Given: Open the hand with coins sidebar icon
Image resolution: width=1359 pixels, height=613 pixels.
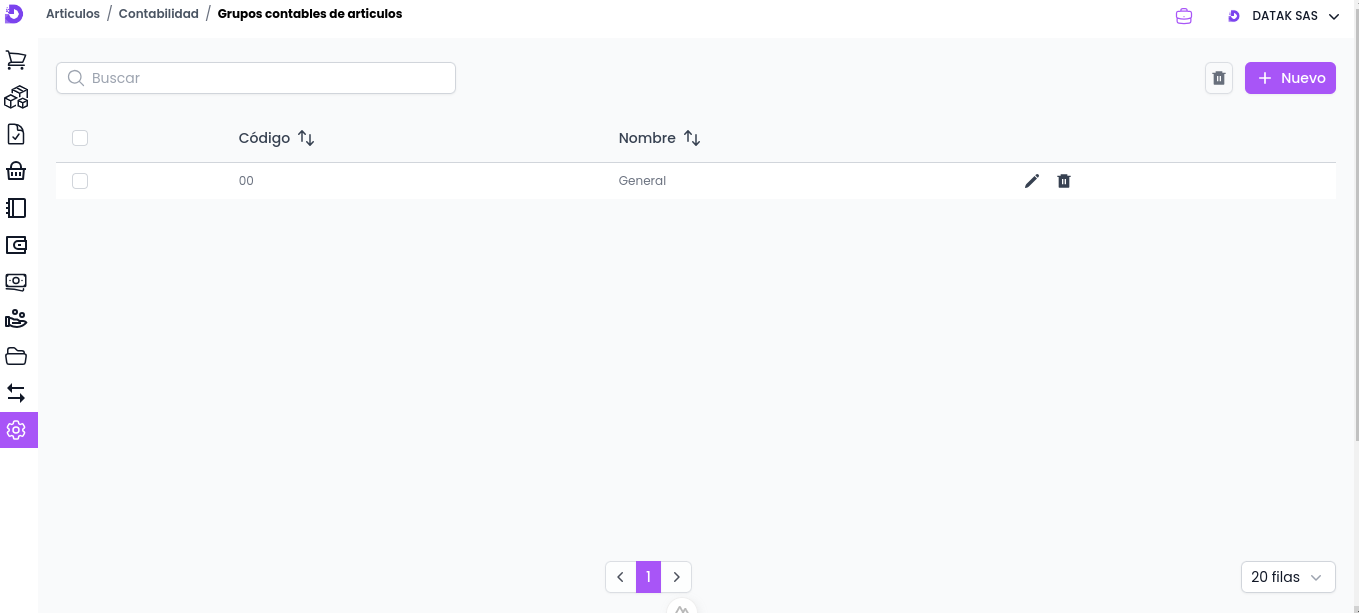Looking at the screenshot, I should [16, 319].
